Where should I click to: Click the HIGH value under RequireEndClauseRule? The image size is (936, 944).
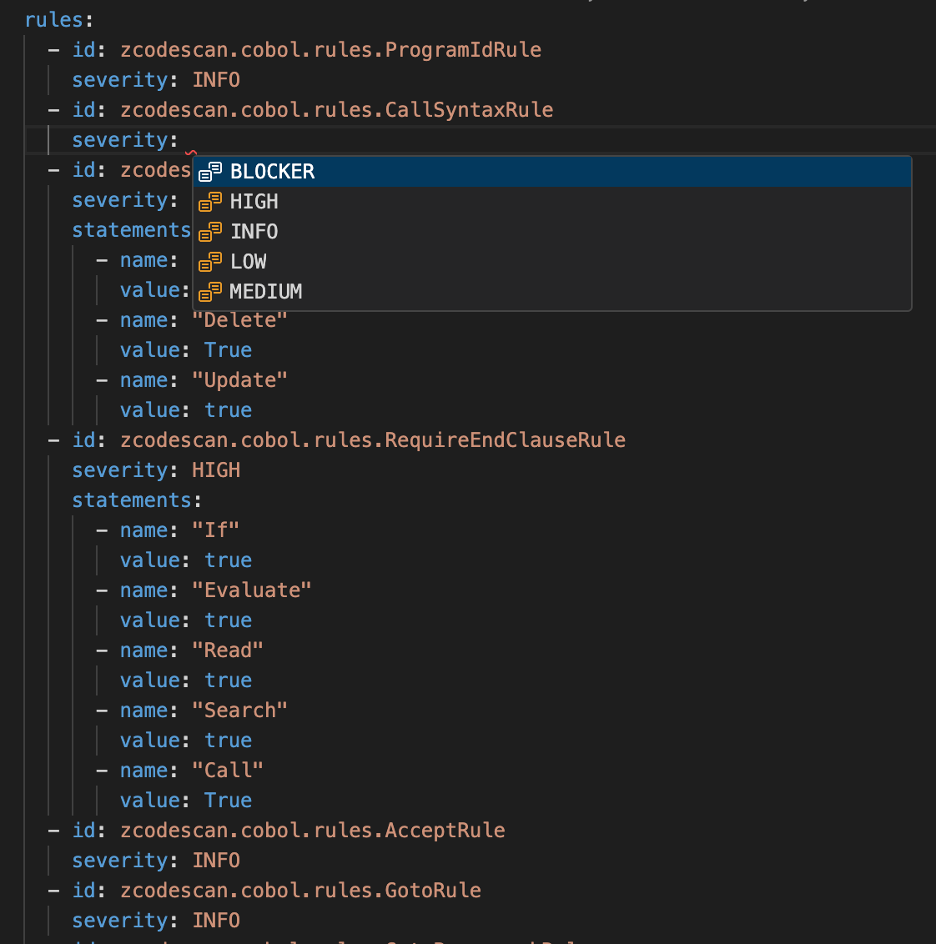coord(216,470)
